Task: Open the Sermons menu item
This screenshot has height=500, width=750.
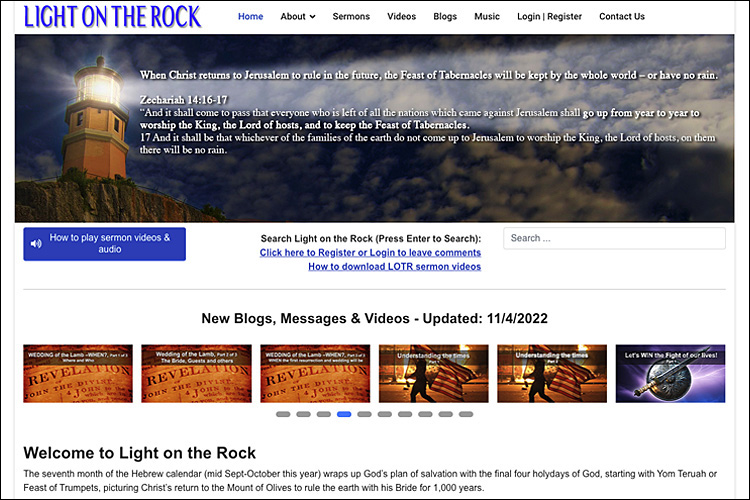Action: [351, 16]
